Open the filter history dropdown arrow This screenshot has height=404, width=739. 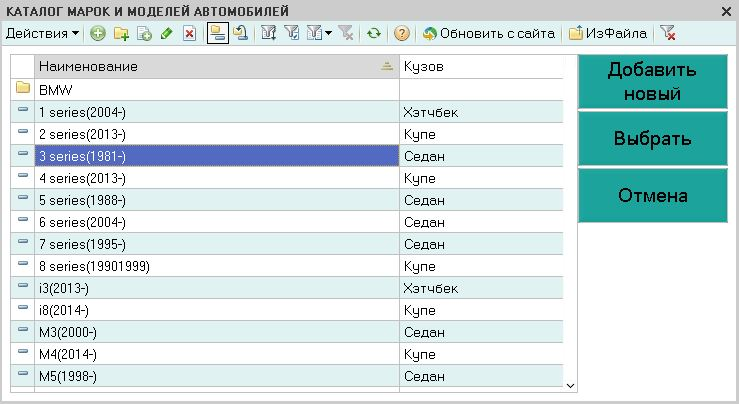[x=328, y=33]
